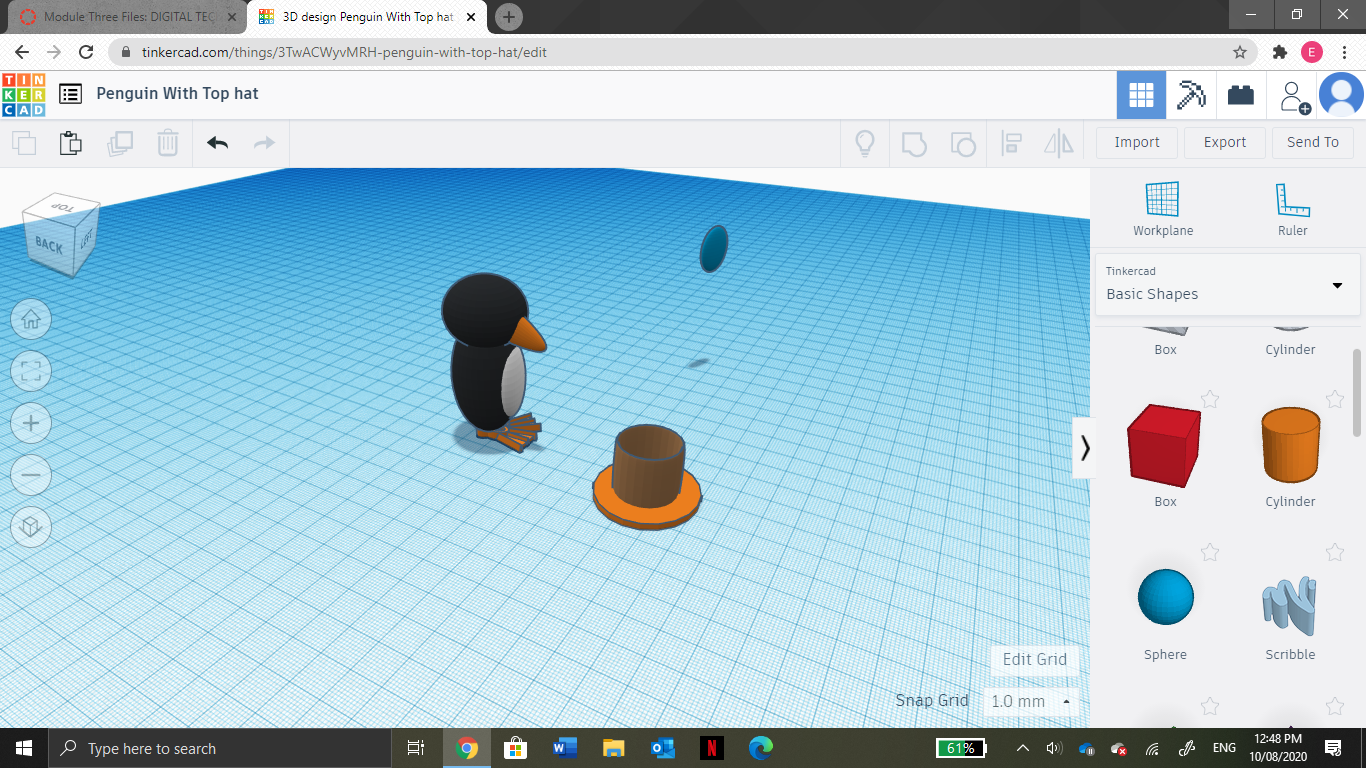Click the shapes panel scrollbar
Screen dimensions: 1366x768
click(x=1357, y=392)
